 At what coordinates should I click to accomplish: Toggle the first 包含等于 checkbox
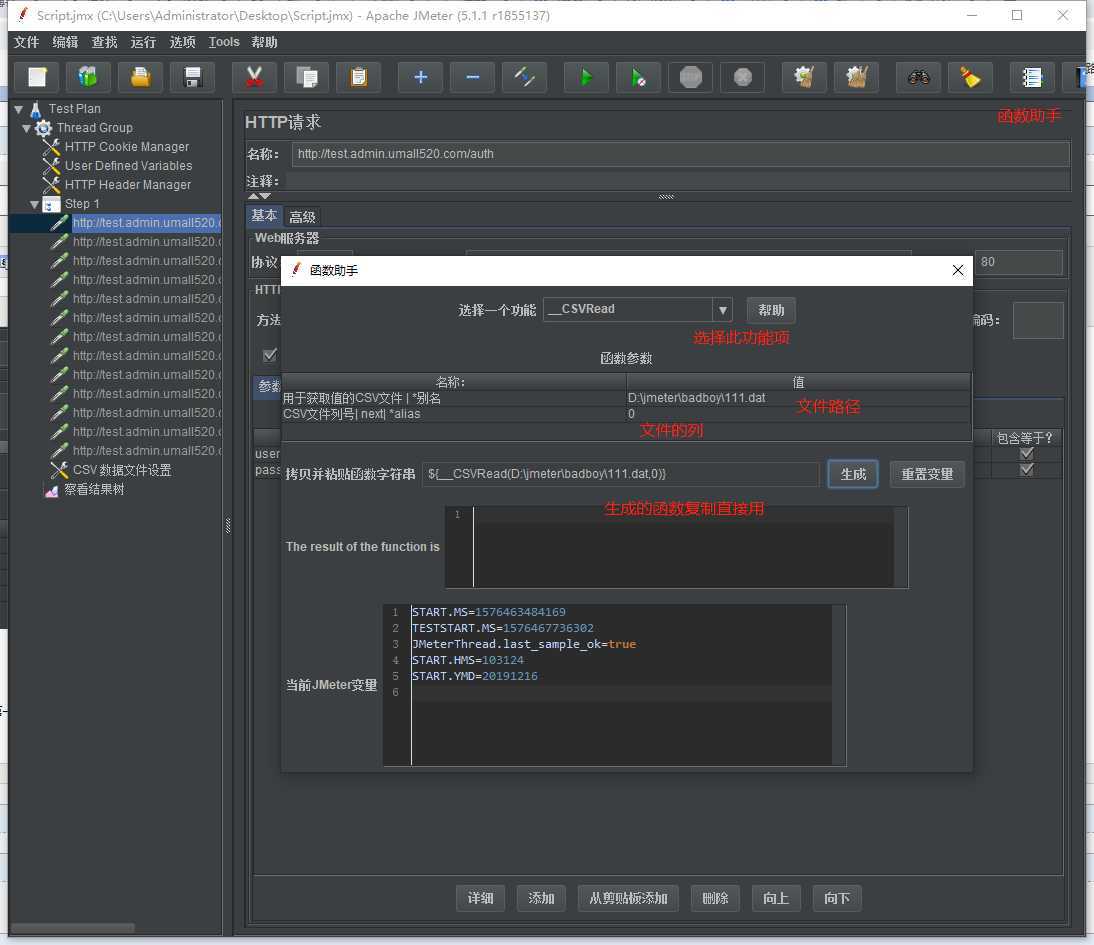[x=1026, y=454]
